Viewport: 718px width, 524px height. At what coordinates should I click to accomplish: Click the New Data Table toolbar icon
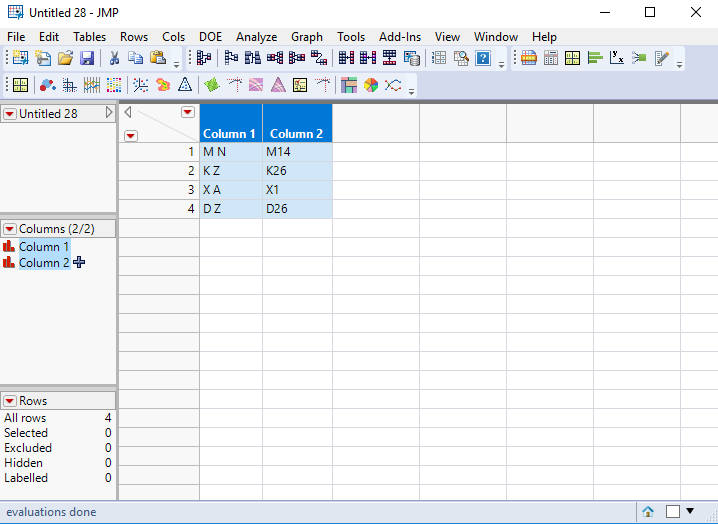(x=20, y=58)
